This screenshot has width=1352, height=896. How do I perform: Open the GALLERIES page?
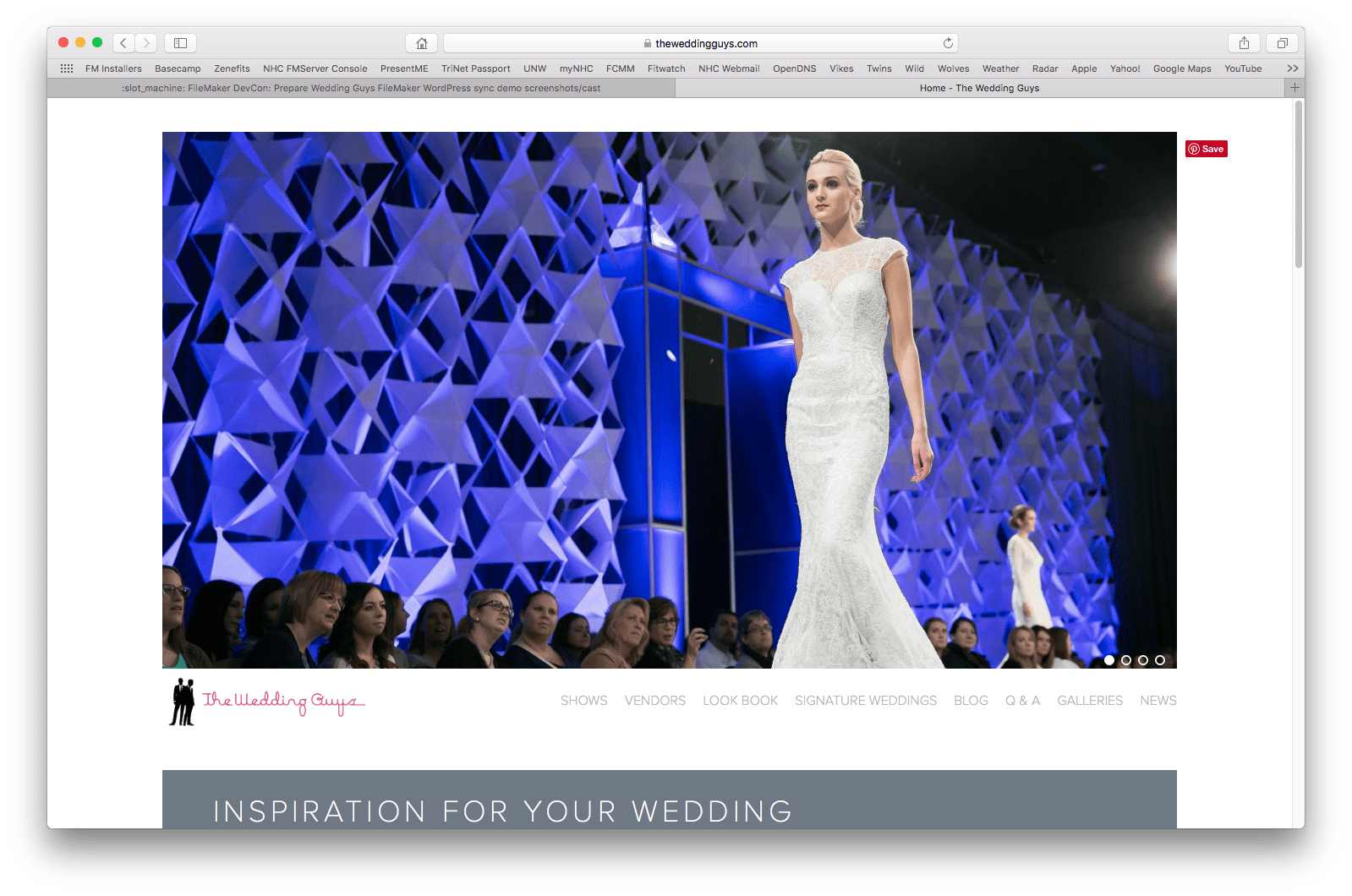pos(1090,701)
